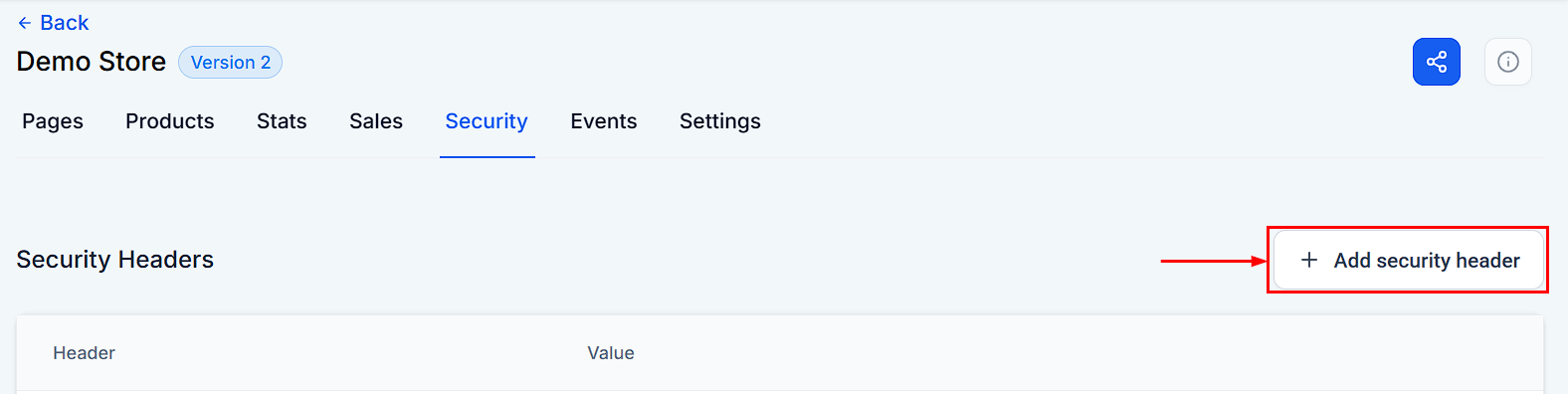The image size is (1568, 394).
Task: Click the Value column heading
Action: pos(611,353)
